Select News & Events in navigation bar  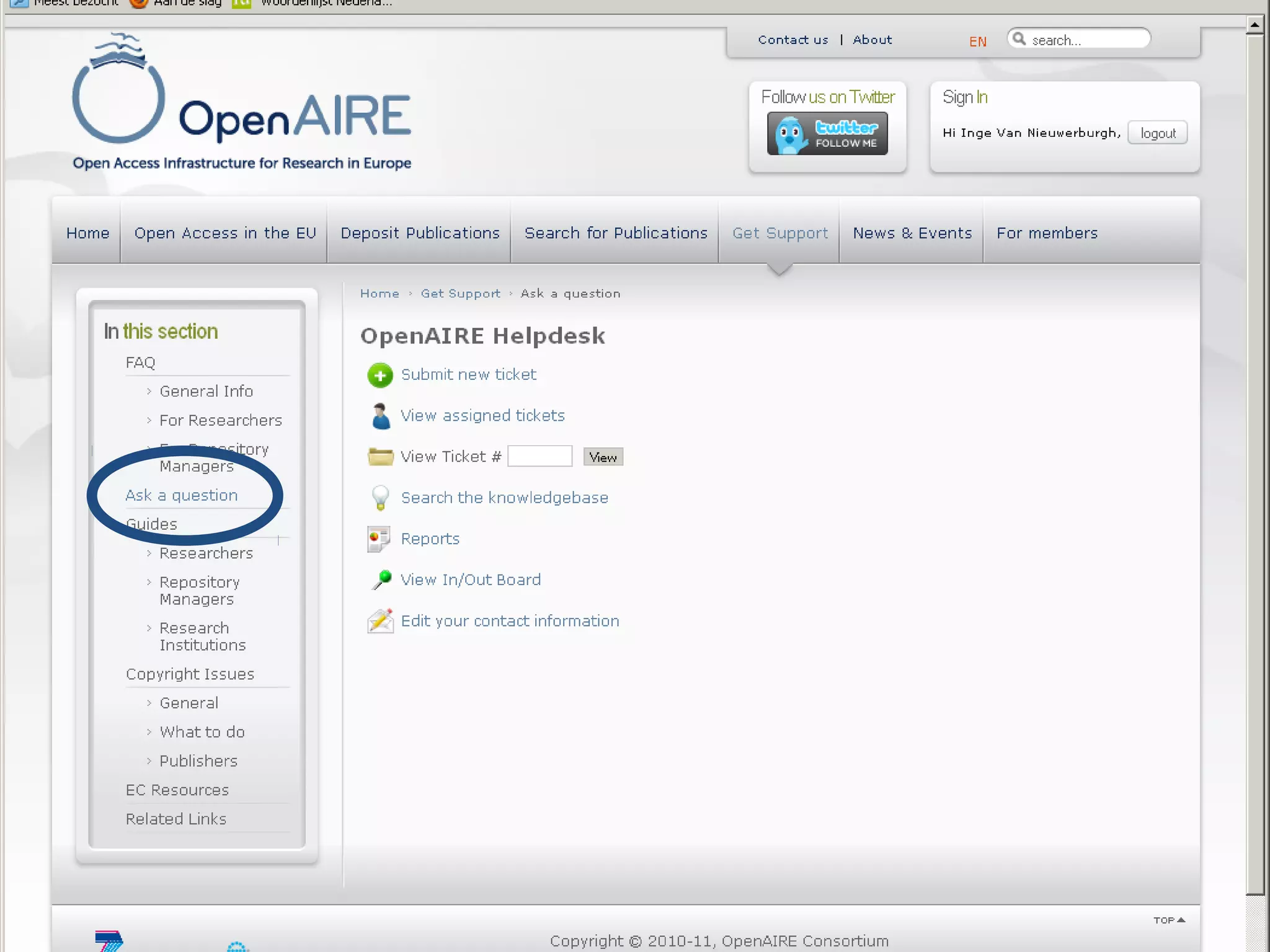(x=912, y=233)
